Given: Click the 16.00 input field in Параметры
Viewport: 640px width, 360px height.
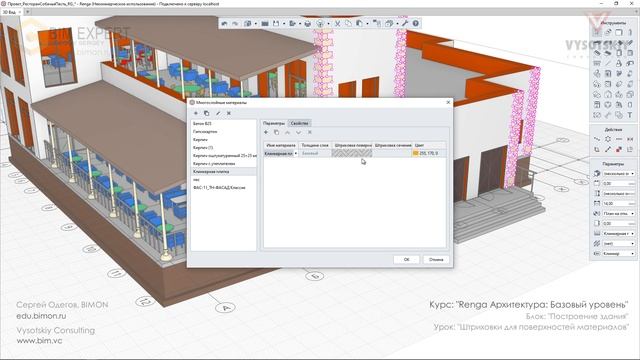Looking at the screenshot, I should [x=619, y=203].
